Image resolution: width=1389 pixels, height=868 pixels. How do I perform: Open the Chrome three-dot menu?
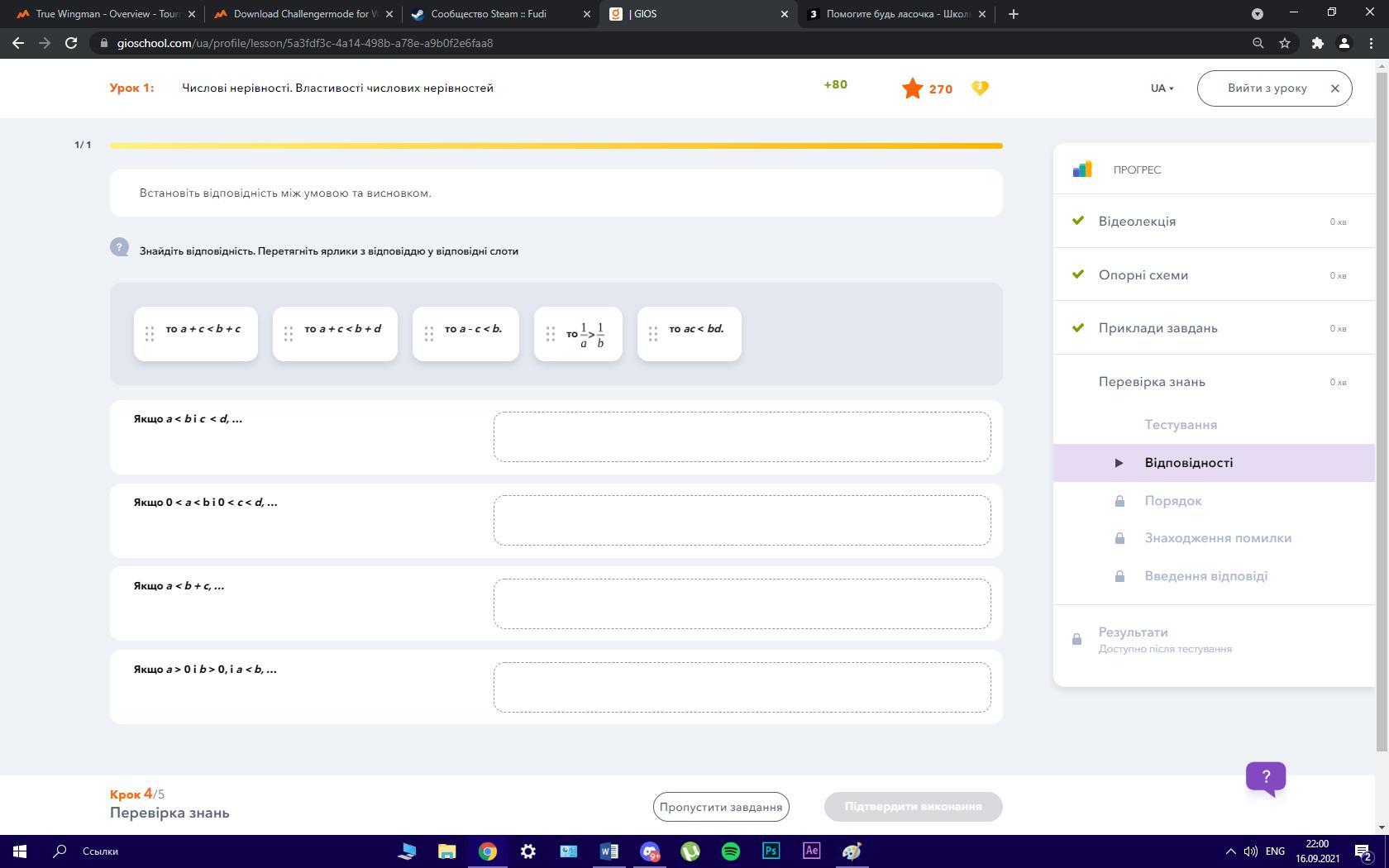(1371, 43)
